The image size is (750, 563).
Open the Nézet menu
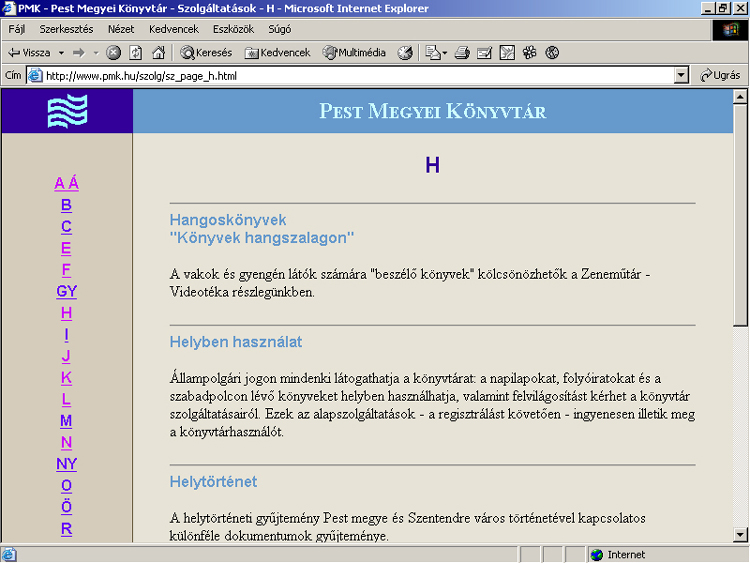coord(121,29)
